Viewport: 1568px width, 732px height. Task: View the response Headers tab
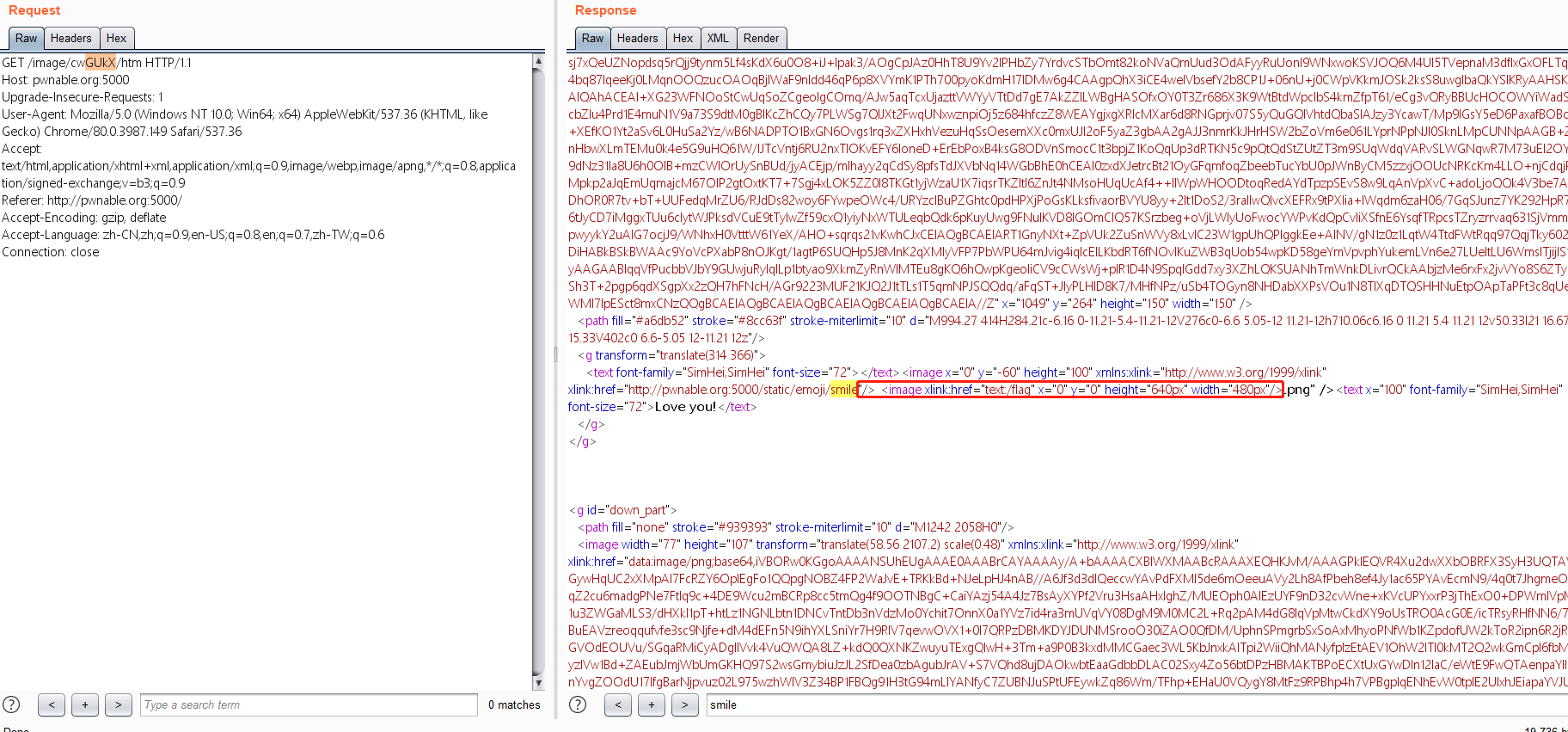pos(637,38)
